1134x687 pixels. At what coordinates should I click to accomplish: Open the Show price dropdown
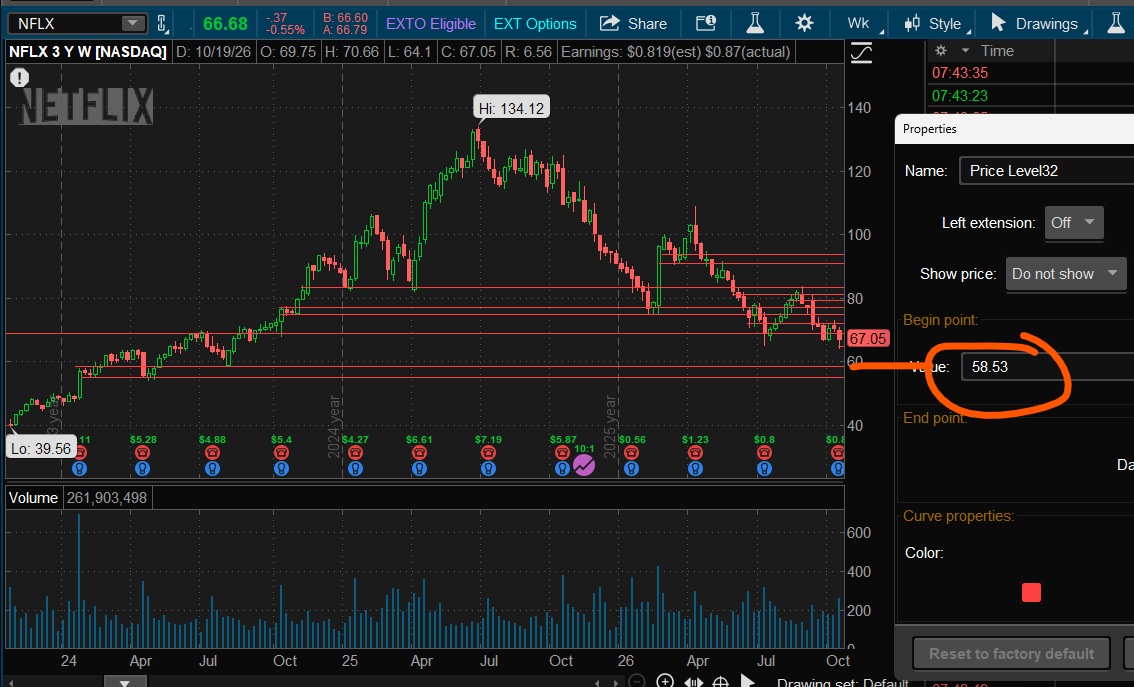click(x=1066, y=274)
